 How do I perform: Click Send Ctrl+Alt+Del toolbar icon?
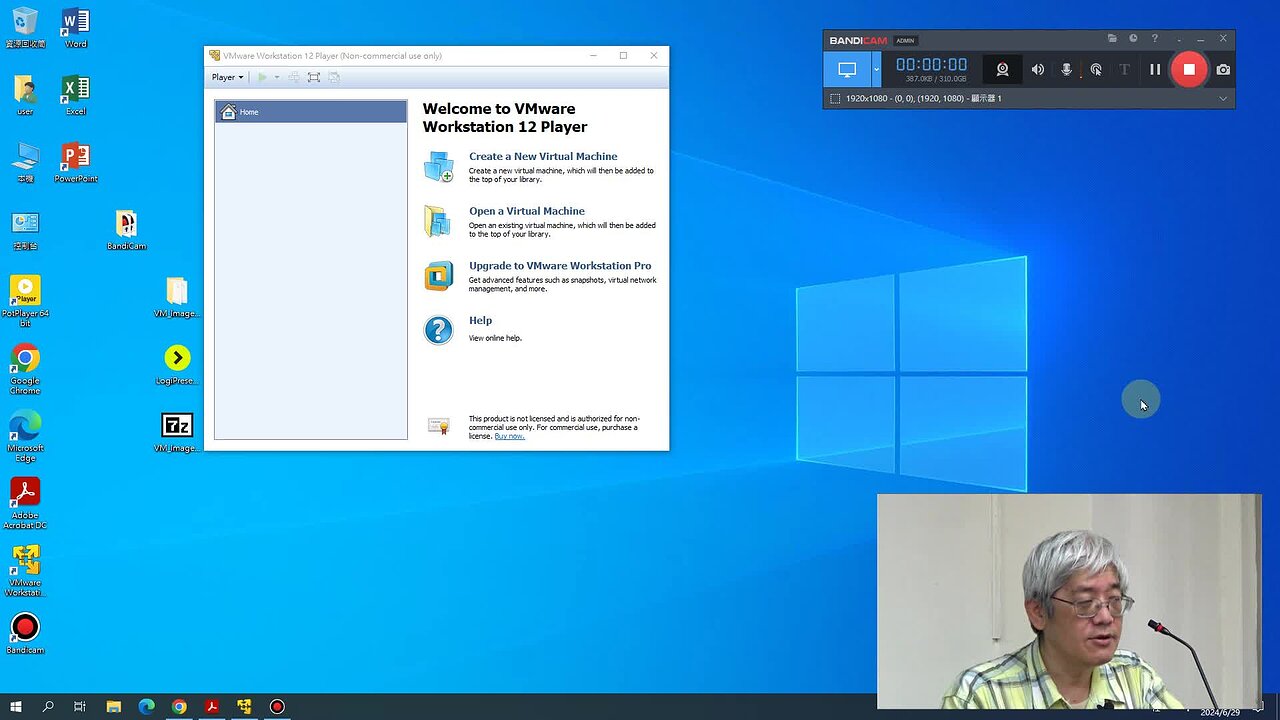click(x=294, y=77)
